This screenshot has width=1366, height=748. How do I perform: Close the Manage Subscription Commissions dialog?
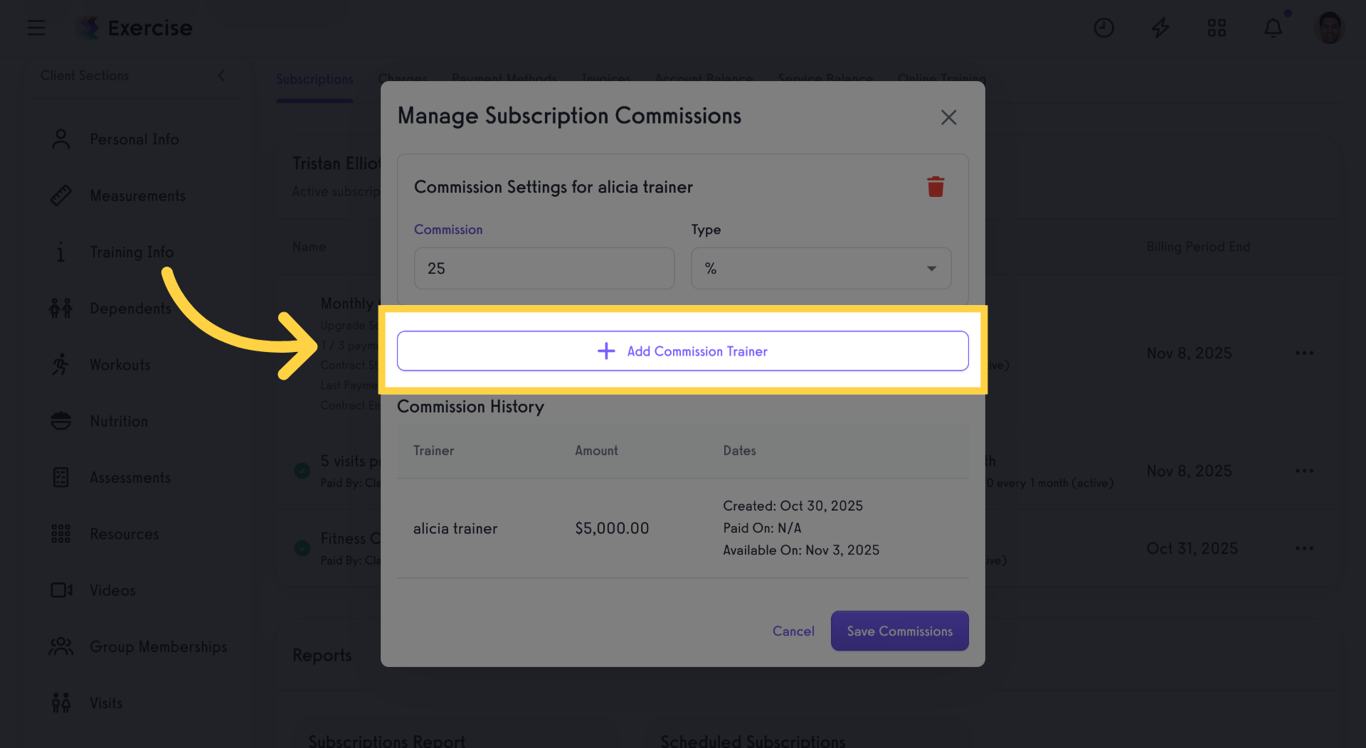click(948, 117)
